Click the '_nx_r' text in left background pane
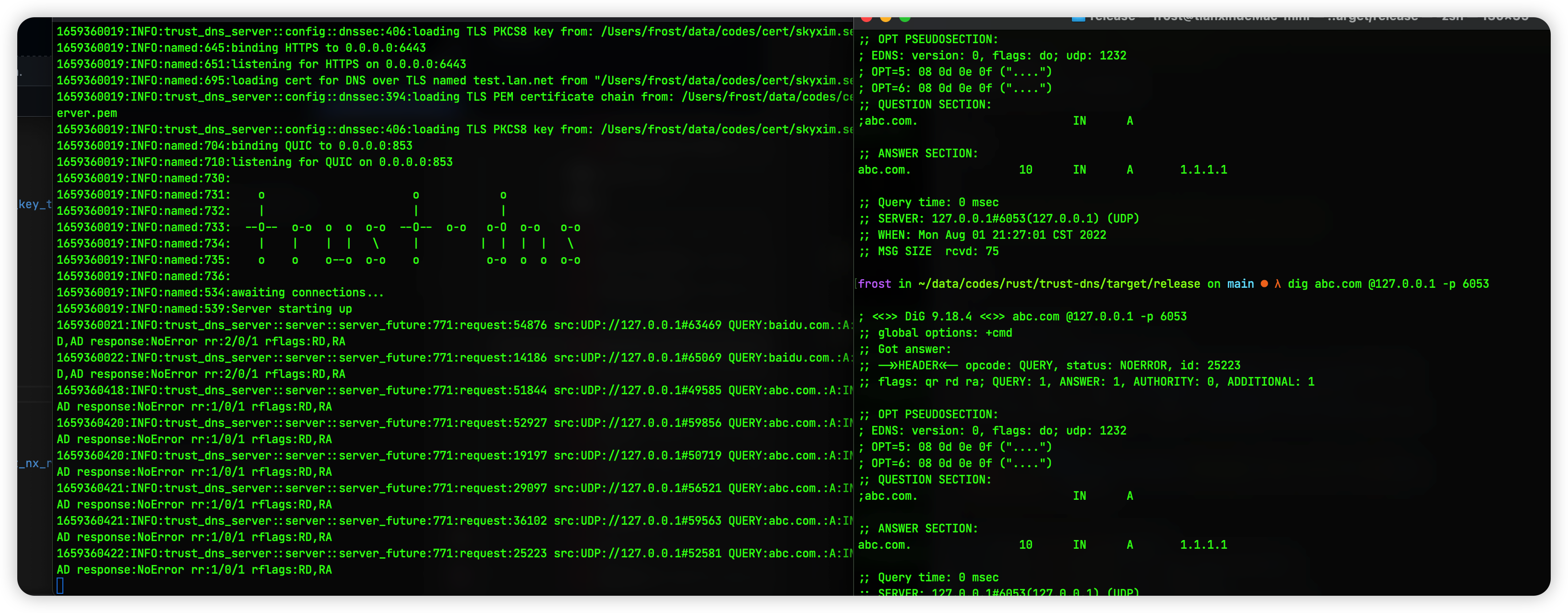 (x=35, y=464)
